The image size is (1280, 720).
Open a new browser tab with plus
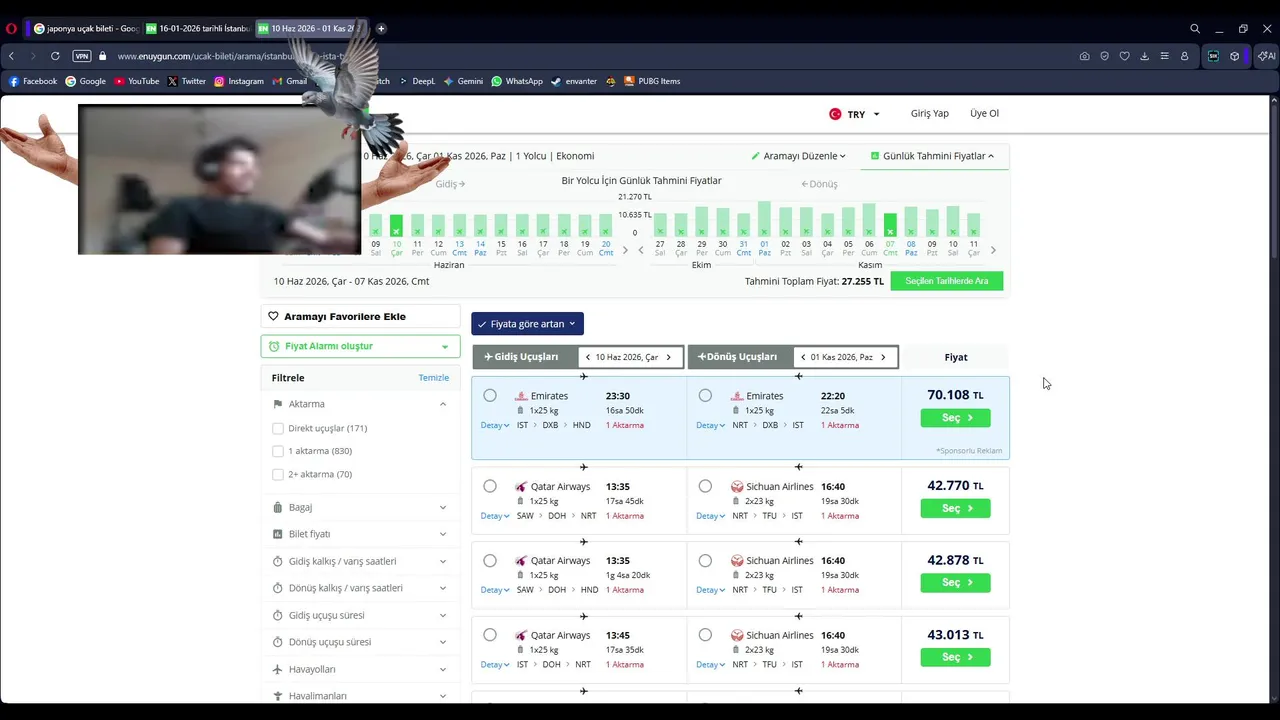(x=381, y=29)
